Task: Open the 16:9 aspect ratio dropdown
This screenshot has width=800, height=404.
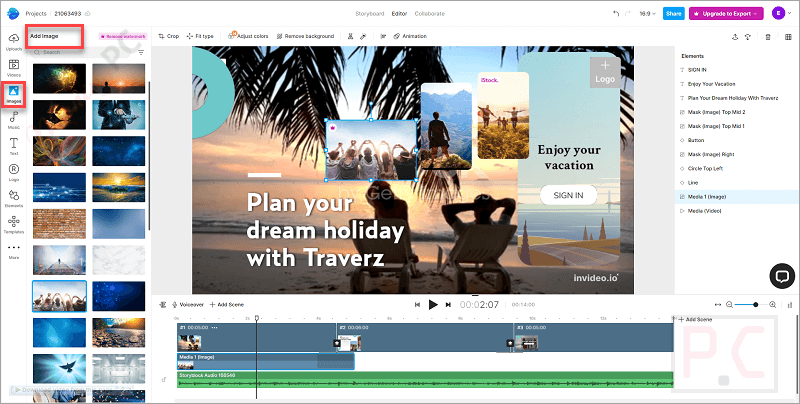Action: coord(647,14)
